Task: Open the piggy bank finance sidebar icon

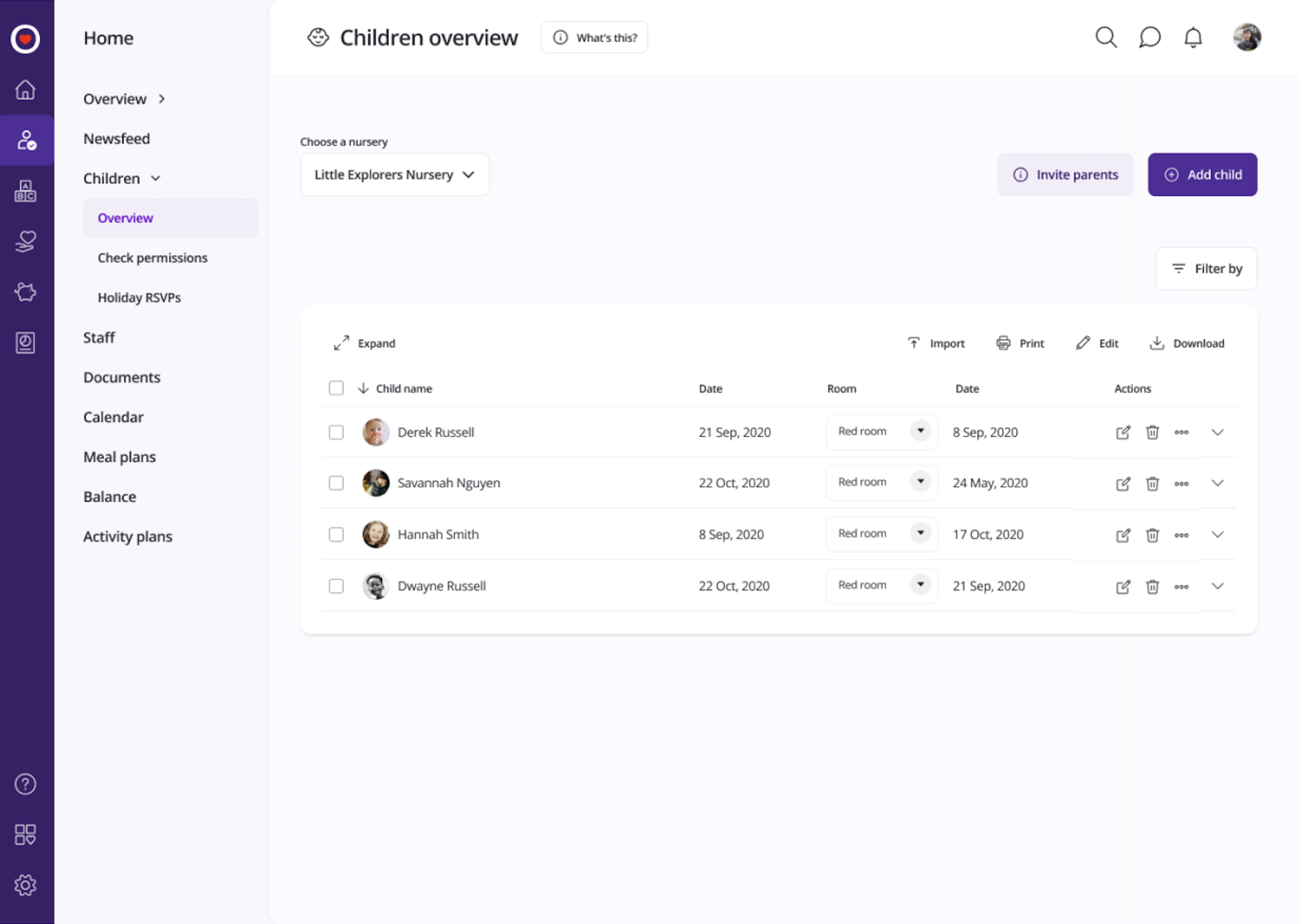Action: pyautogui.click(x=25, y=291)
